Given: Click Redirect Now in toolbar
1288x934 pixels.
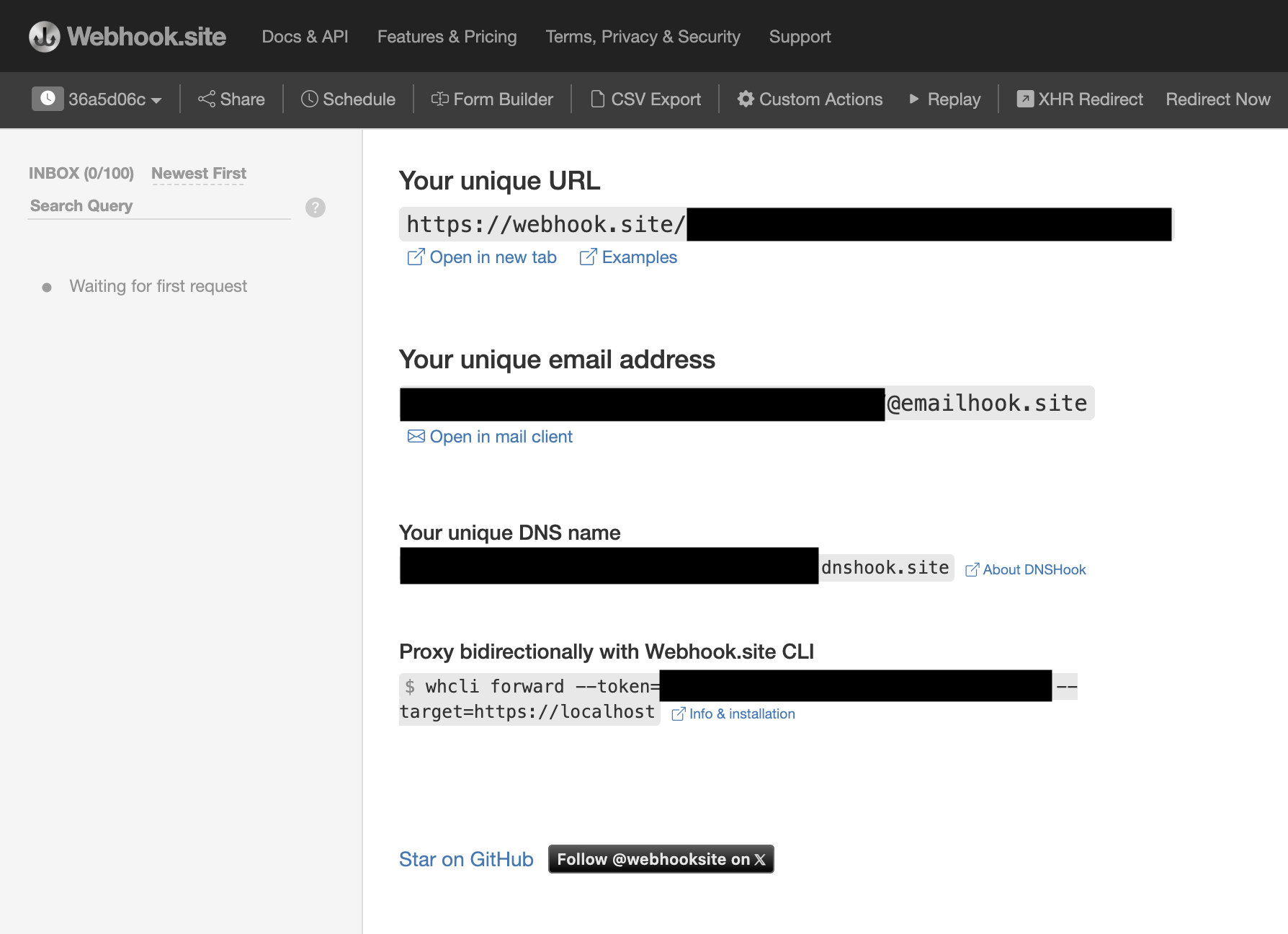Looking at the screenshot, I should 1217,99.
